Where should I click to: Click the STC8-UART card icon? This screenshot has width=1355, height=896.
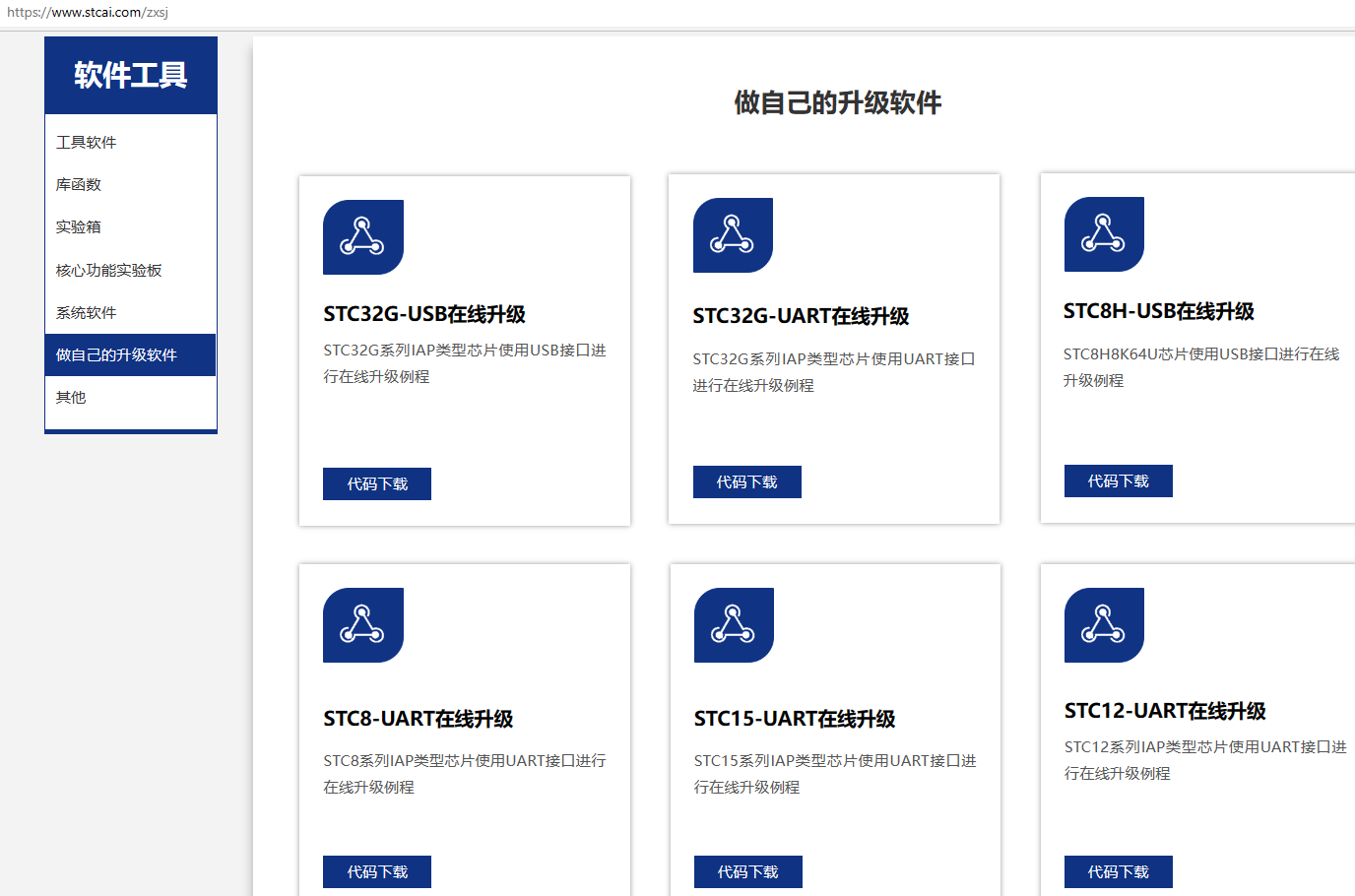[x=363, y=625]
